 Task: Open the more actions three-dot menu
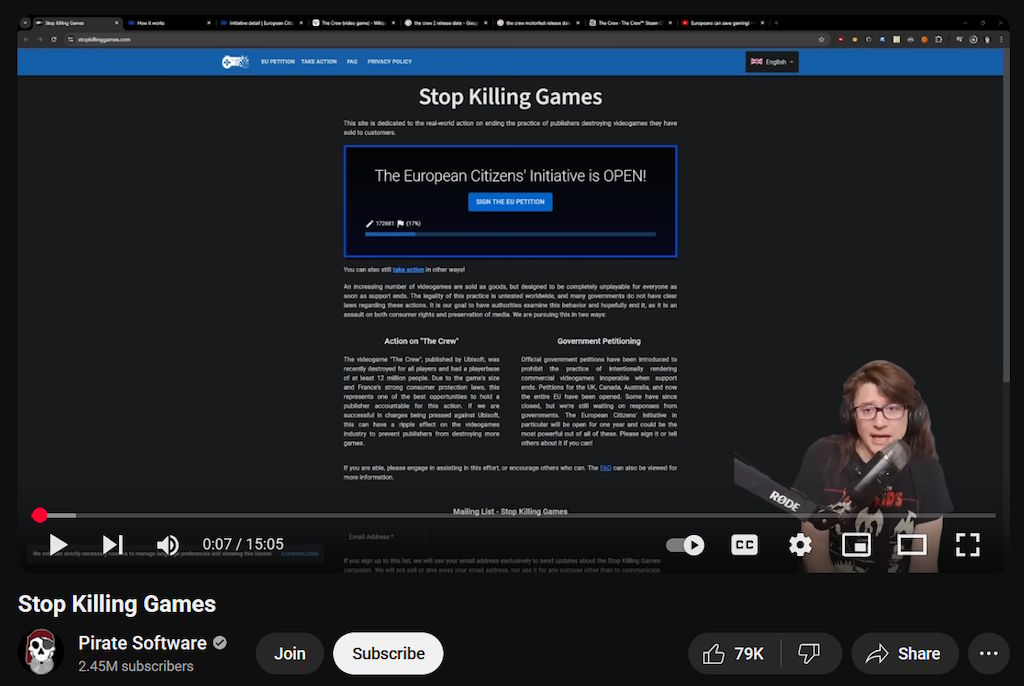pyautogui.click(x=989, y=653)
